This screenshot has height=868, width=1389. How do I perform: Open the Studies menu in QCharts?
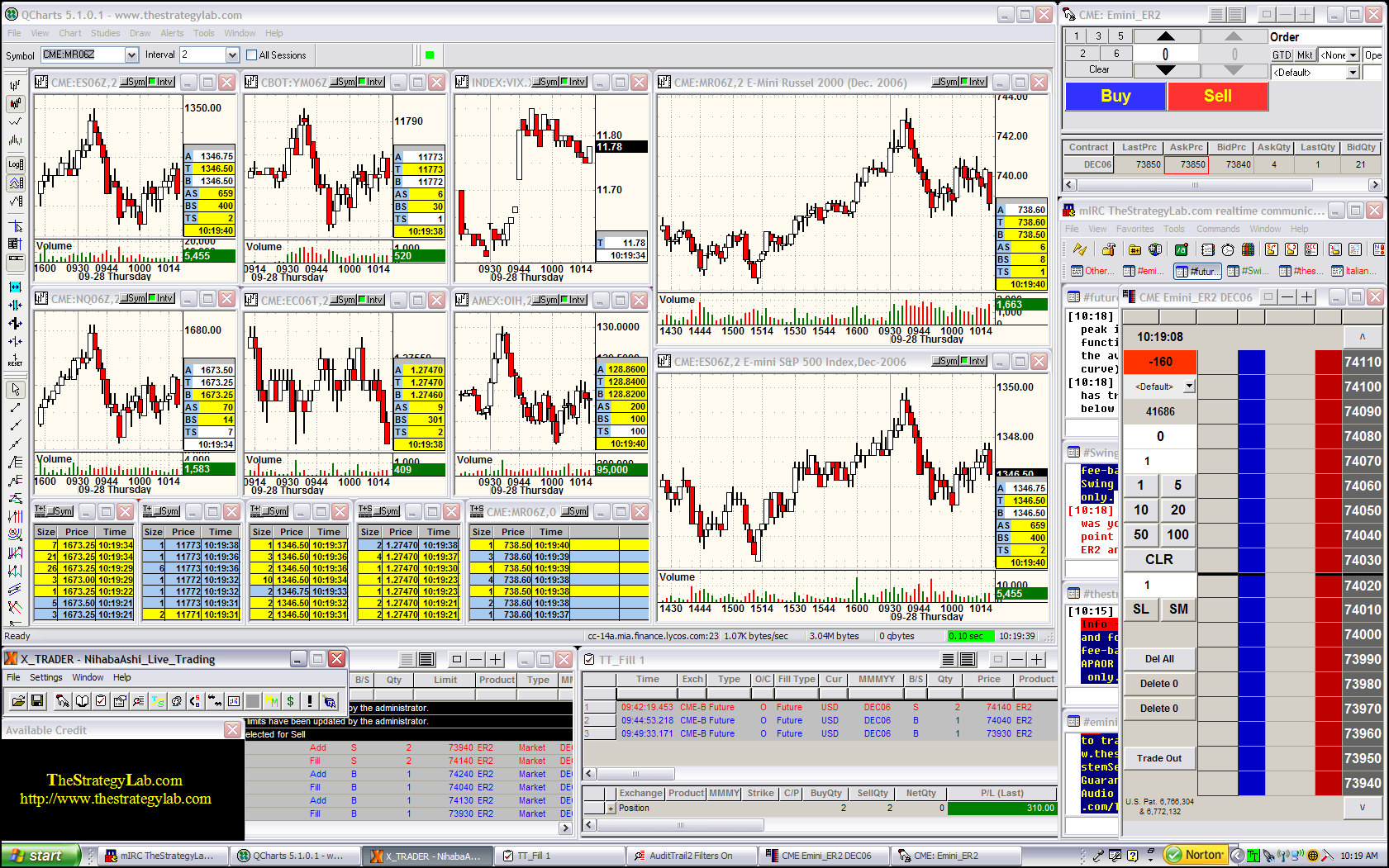coord(105,33)
